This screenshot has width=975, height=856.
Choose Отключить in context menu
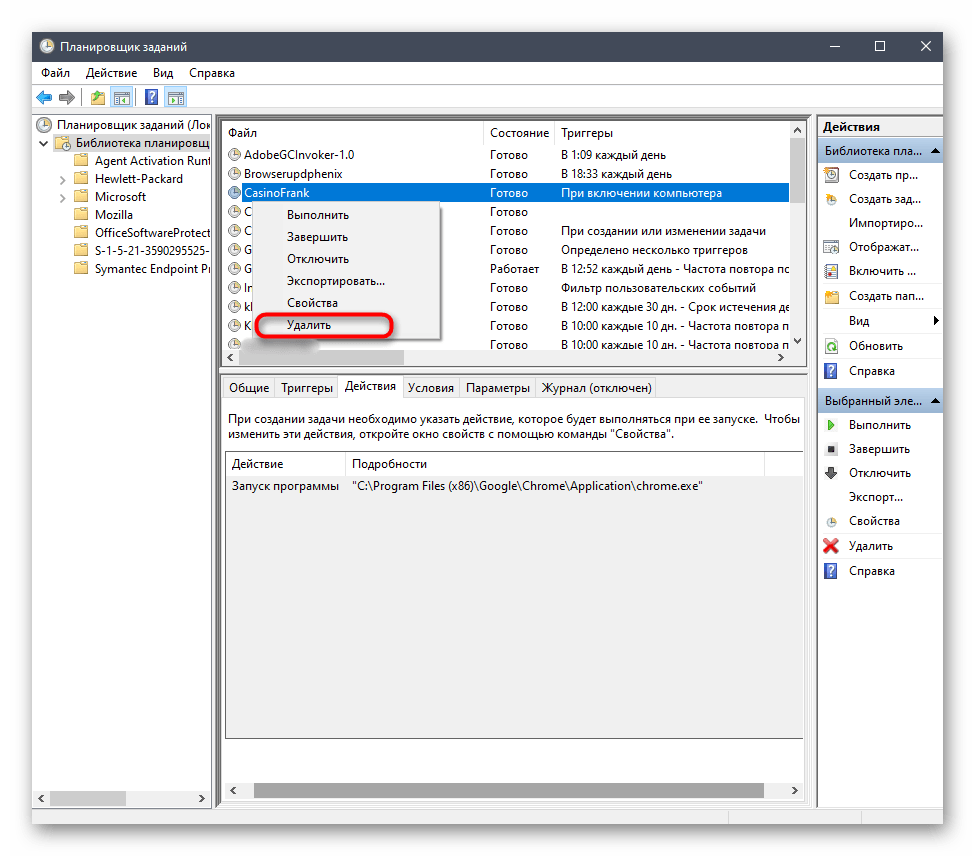click(x=318, y=259)
